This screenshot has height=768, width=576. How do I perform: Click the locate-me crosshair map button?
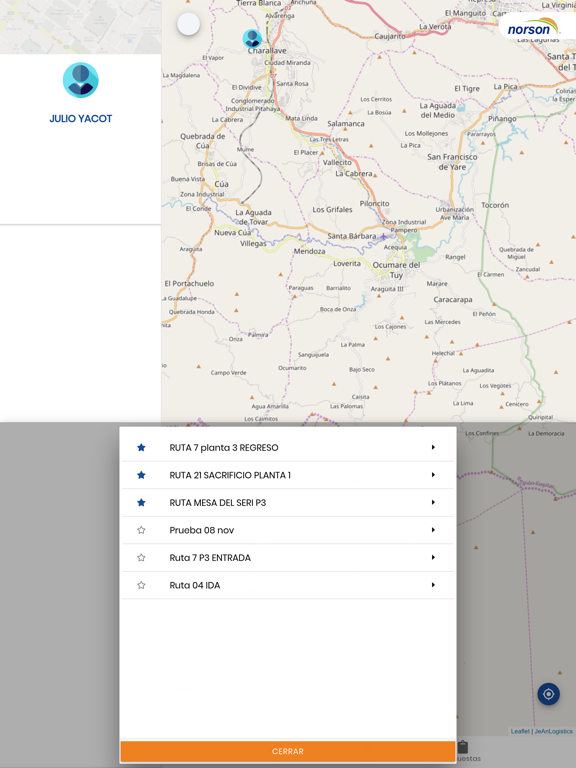[549, 694]
